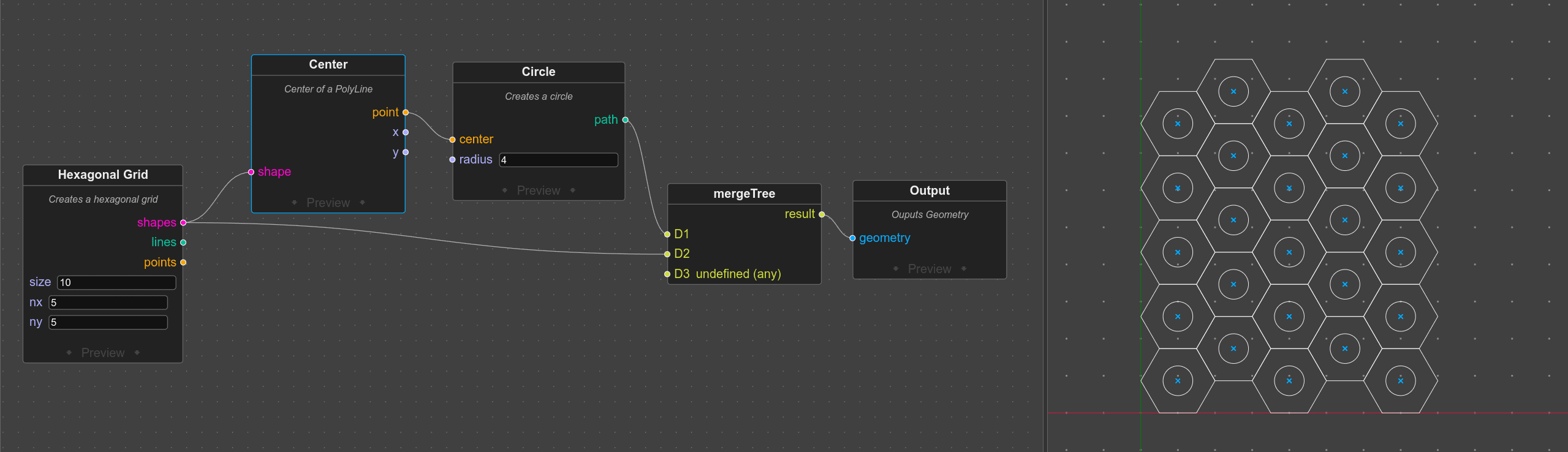Image resolution: width=1568 pixels, height=452 pixels.
Task: Click the nx input field
Action: (108, 303)
